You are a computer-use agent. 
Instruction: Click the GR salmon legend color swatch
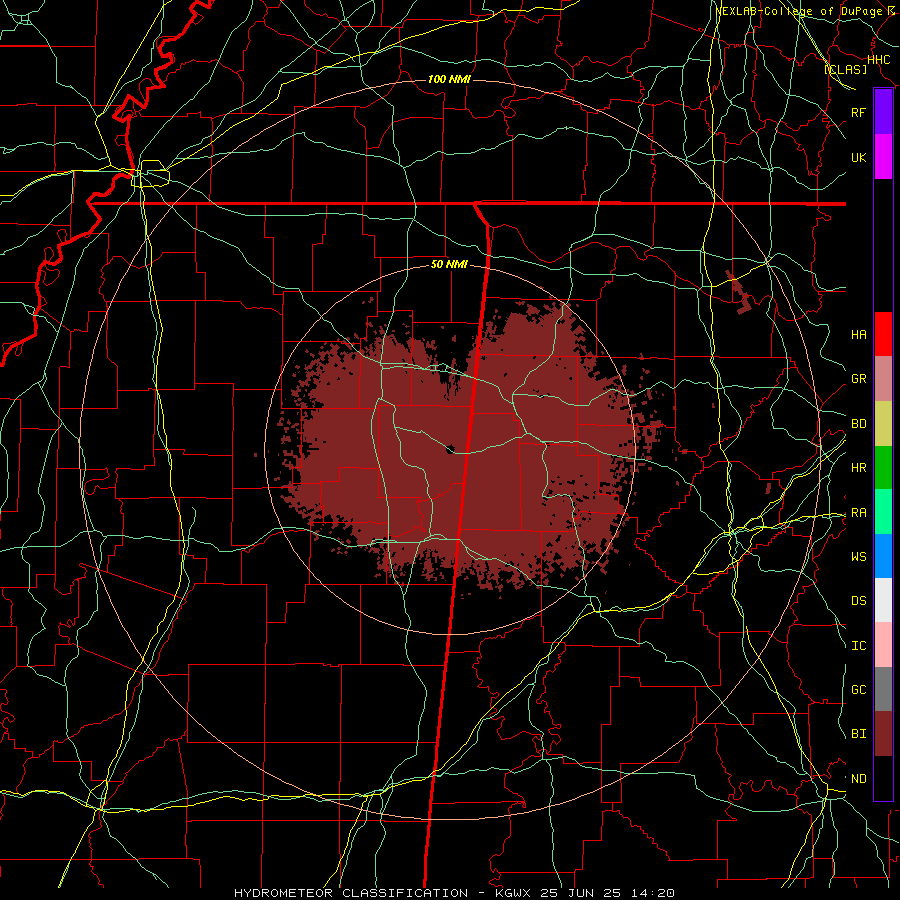pyautogui.click(x=883, y=379)
